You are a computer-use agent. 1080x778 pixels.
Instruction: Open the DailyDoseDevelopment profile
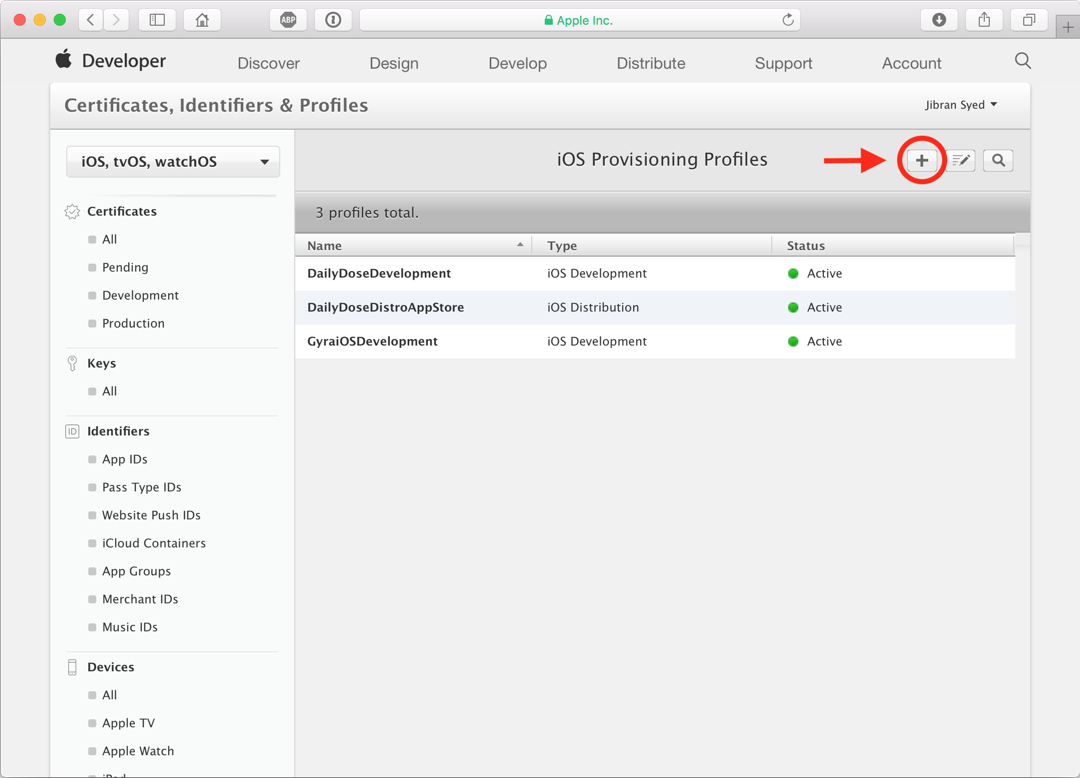tap(379, 273)
